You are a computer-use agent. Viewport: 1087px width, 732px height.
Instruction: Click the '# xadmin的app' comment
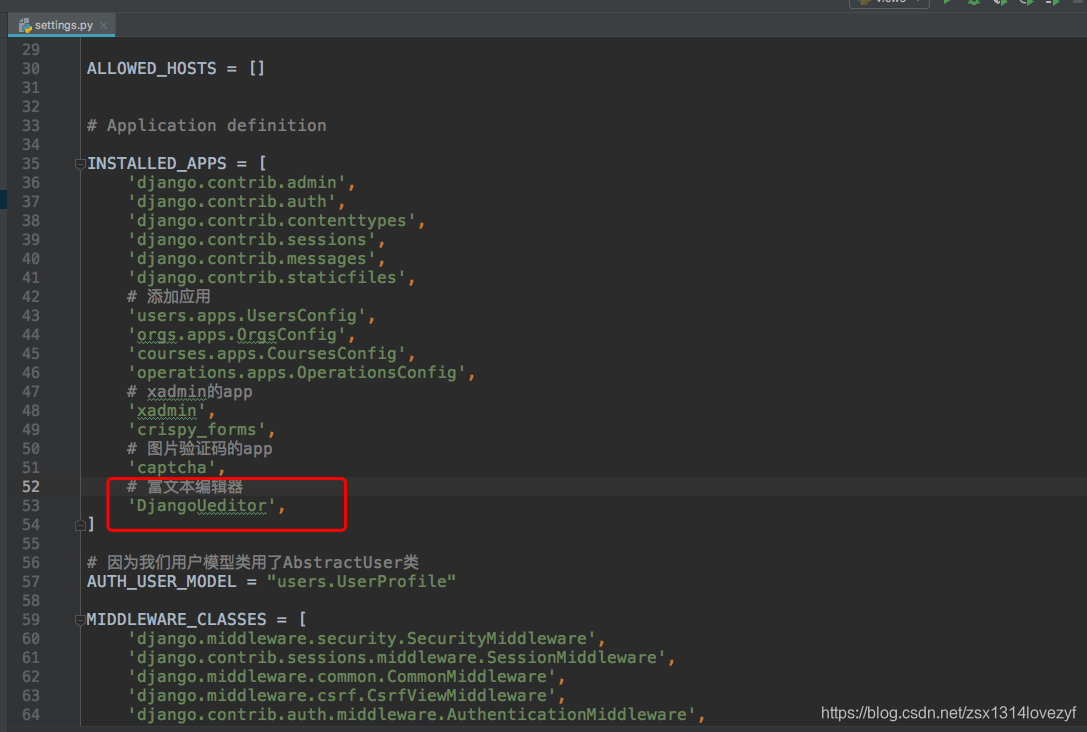pyautogui.click(x=189, y=392)
